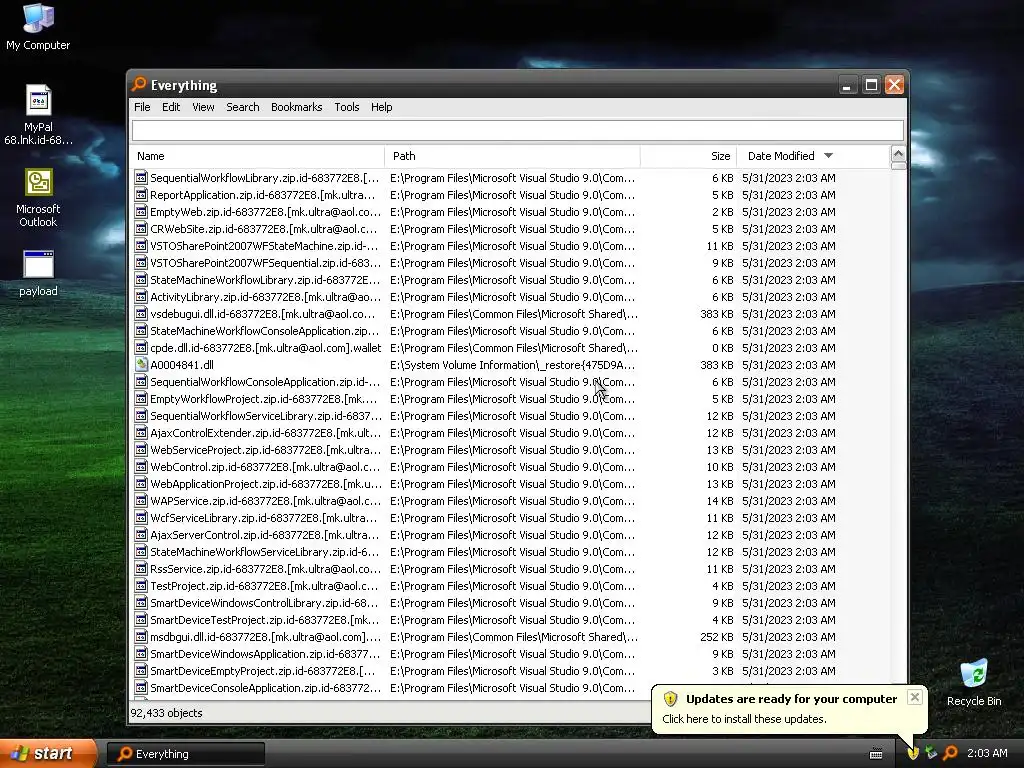Sort by the Size column header
The height and width of the screenshot is (768, 1024).
(688, 156)
